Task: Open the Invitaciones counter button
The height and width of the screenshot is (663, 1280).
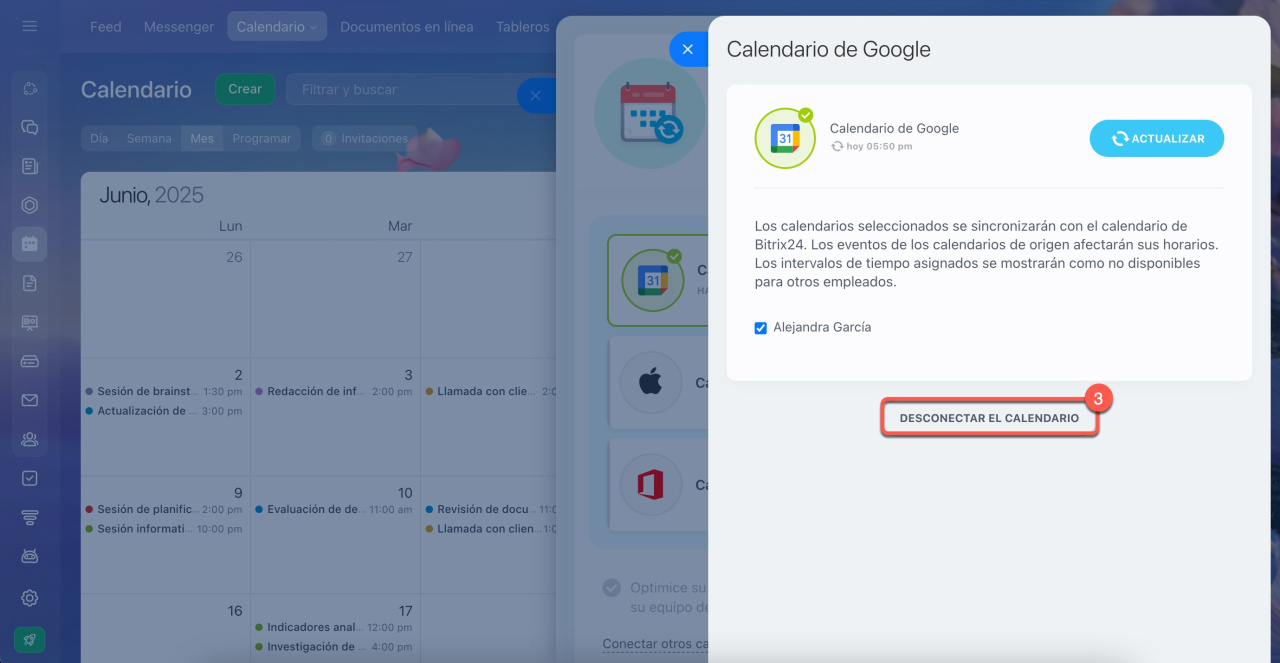Action: tap(365, 139)
